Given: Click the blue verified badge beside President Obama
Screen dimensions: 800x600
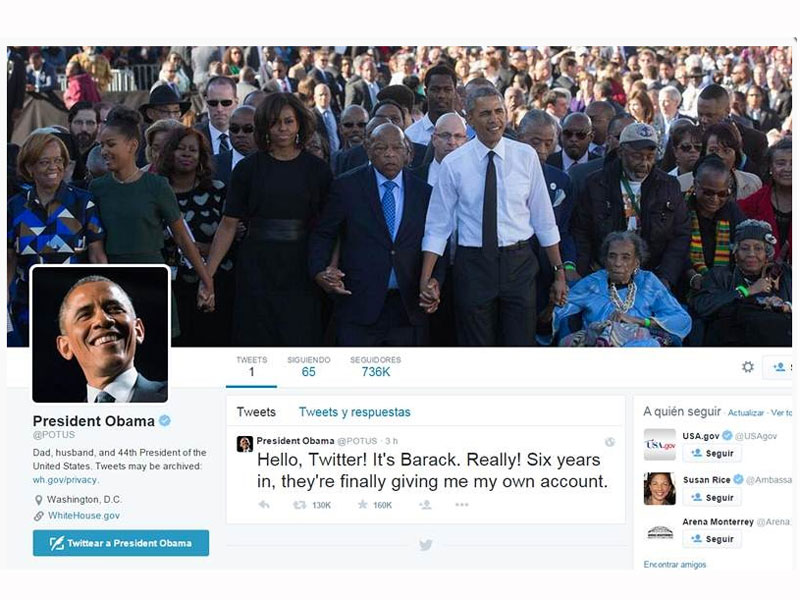Looking at the screenshot, I should (x=165, y=421).
